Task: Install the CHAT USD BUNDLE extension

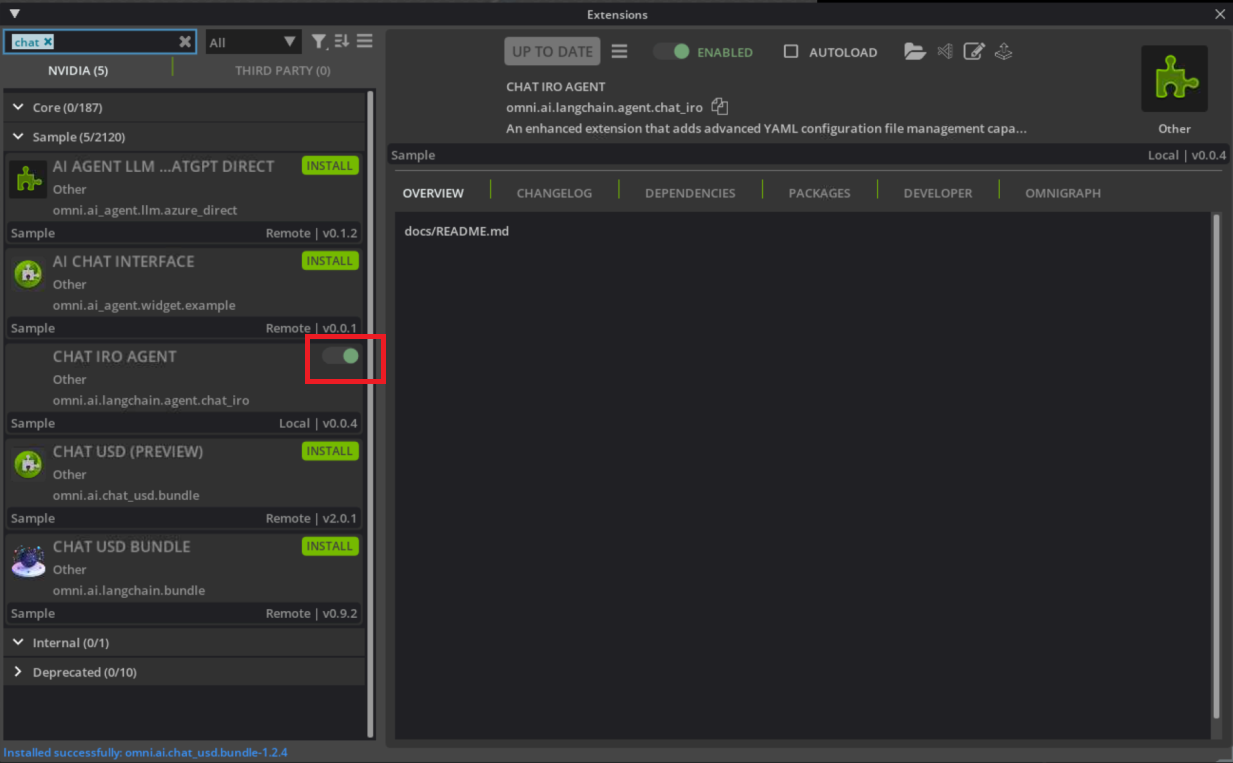Action: 330,546
